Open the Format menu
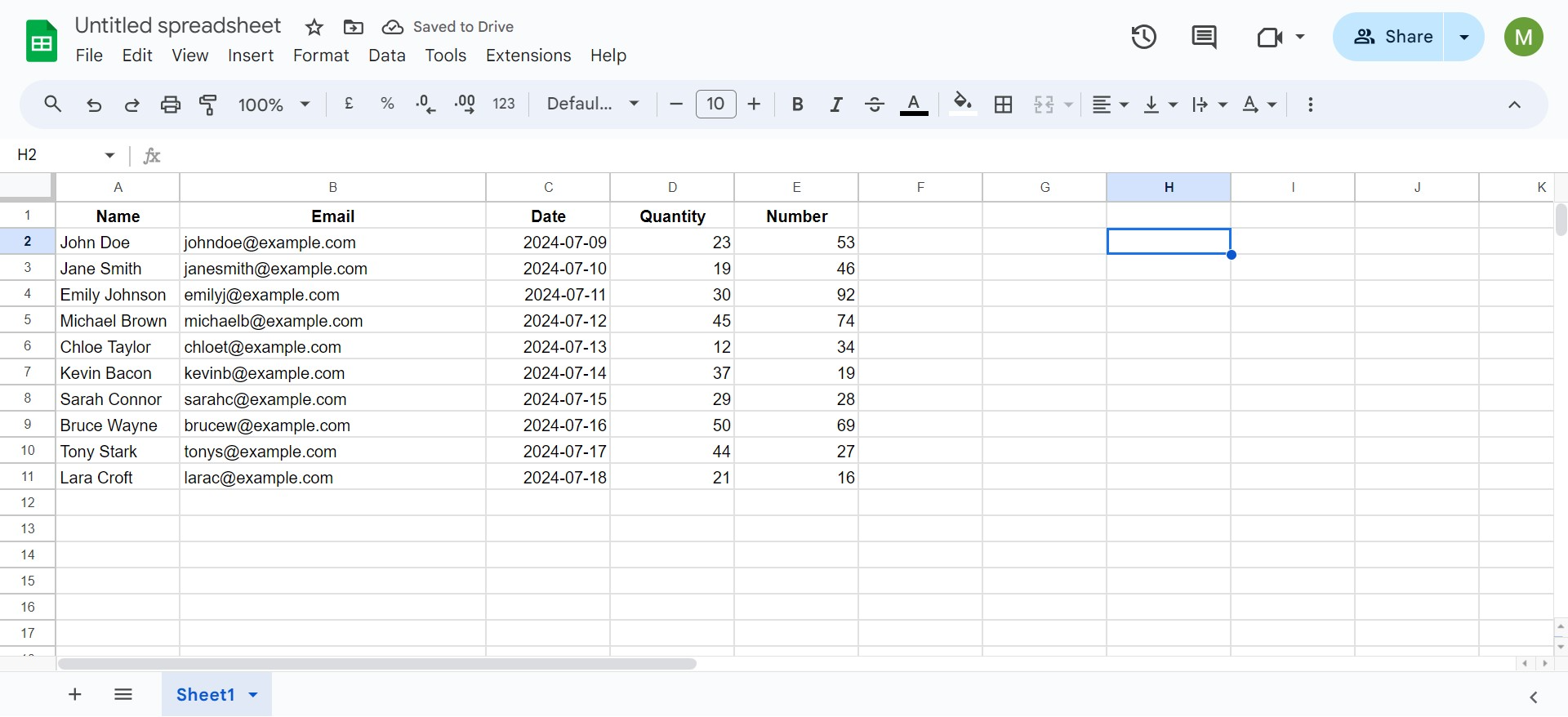The image size is (1568, 717). coord(321,56)
